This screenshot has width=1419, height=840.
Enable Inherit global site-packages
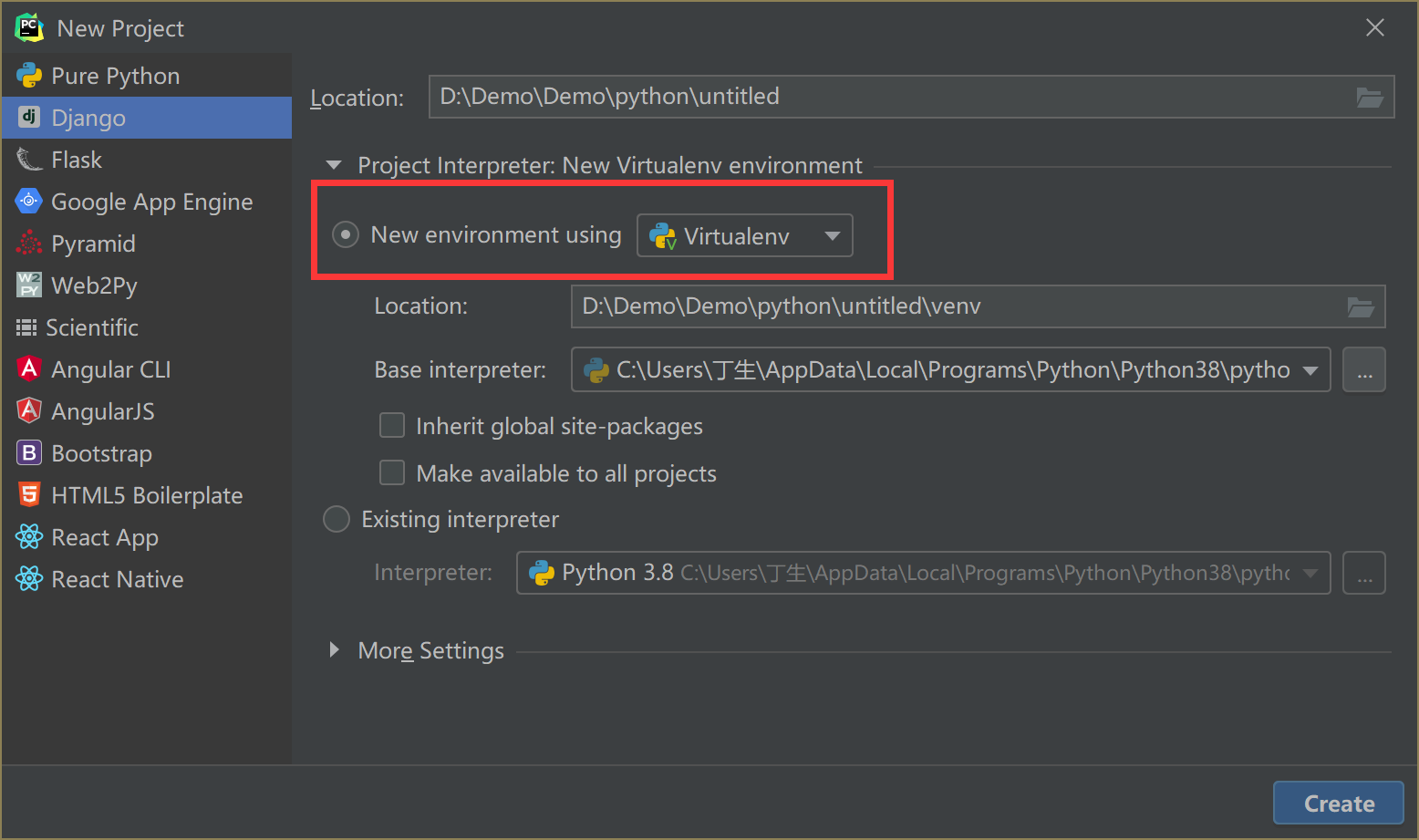pyautogui.click(x=392, y=425)
